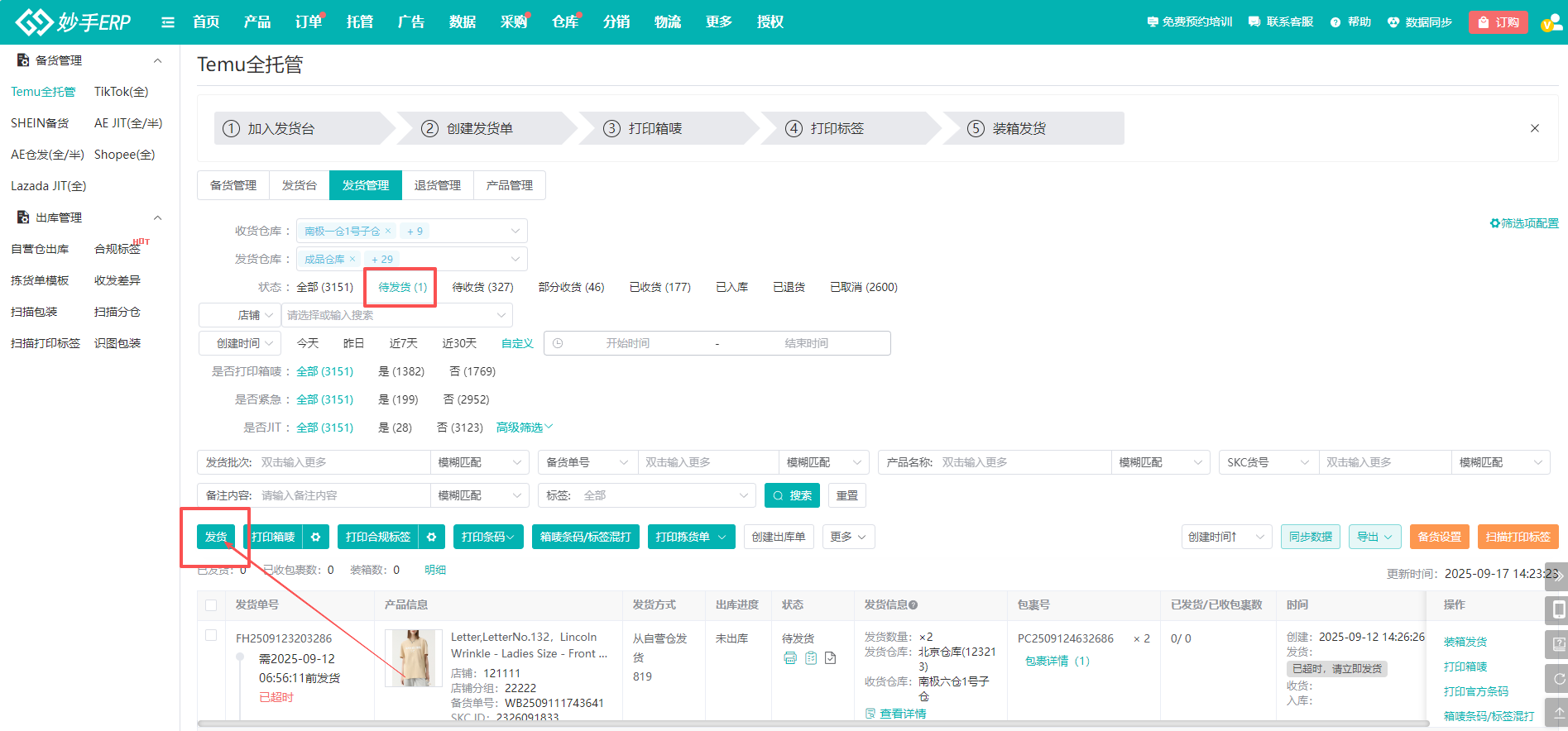The image size is (1568, 731).
Task: Check the row checkbox for FH2509123203286
Action: pyautogui.click(x=211, y=636)
